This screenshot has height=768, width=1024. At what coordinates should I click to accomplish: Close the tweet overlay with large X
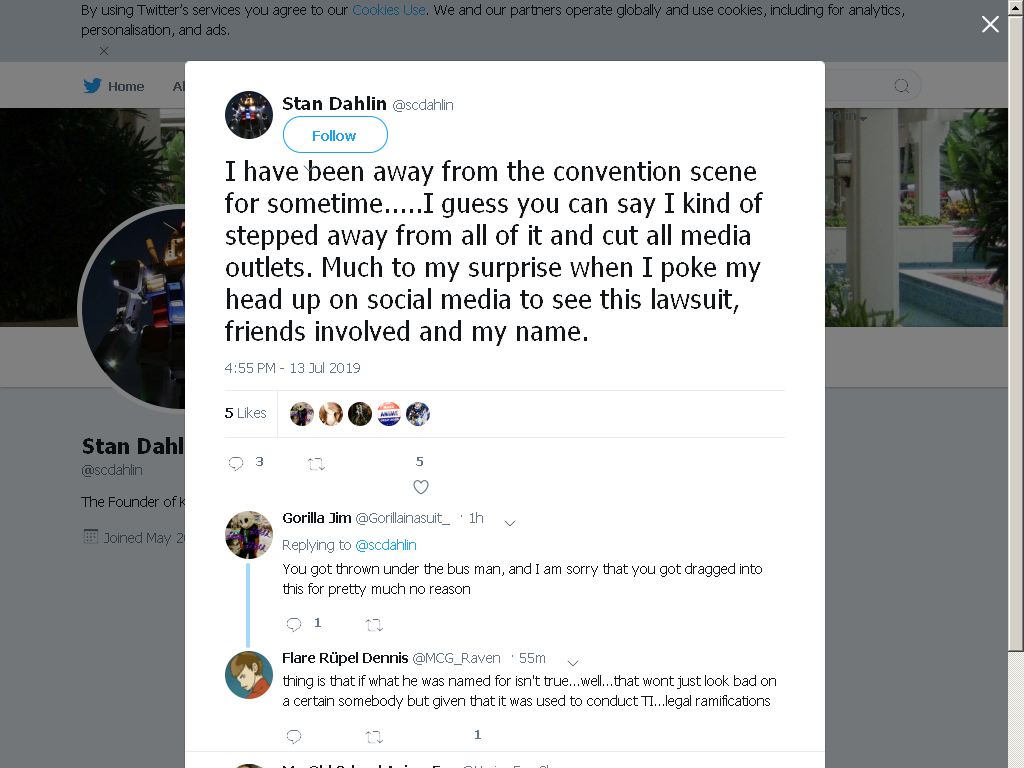point(990,24)
